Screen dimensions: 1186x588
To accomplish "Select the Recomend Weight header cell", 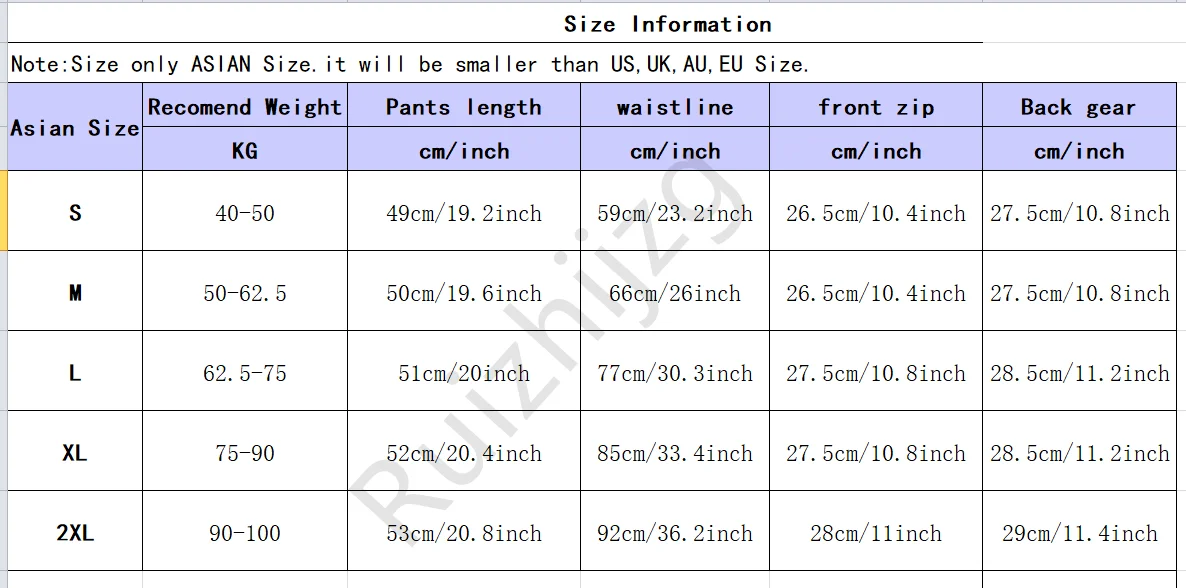I will click(245, 107).
